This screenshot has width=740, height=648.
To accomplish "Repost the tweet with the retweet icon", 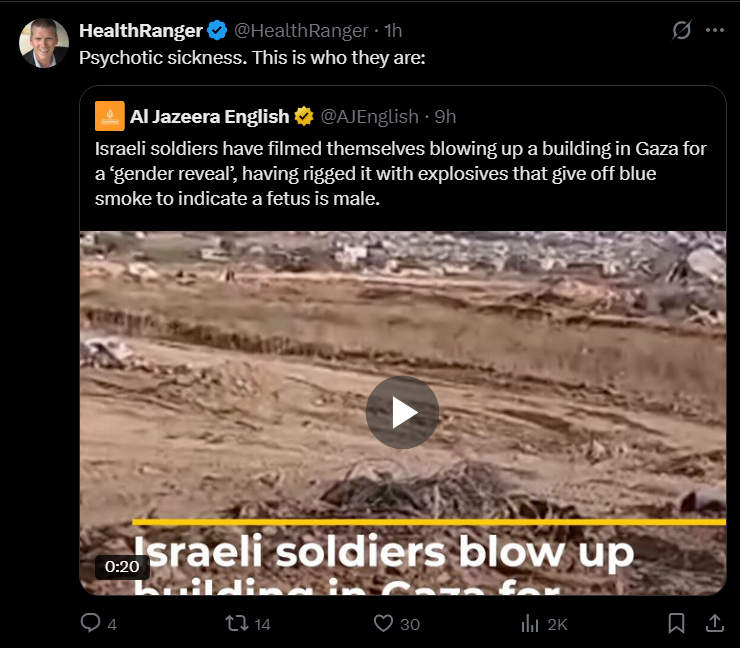I will click(x=236, y=623).
